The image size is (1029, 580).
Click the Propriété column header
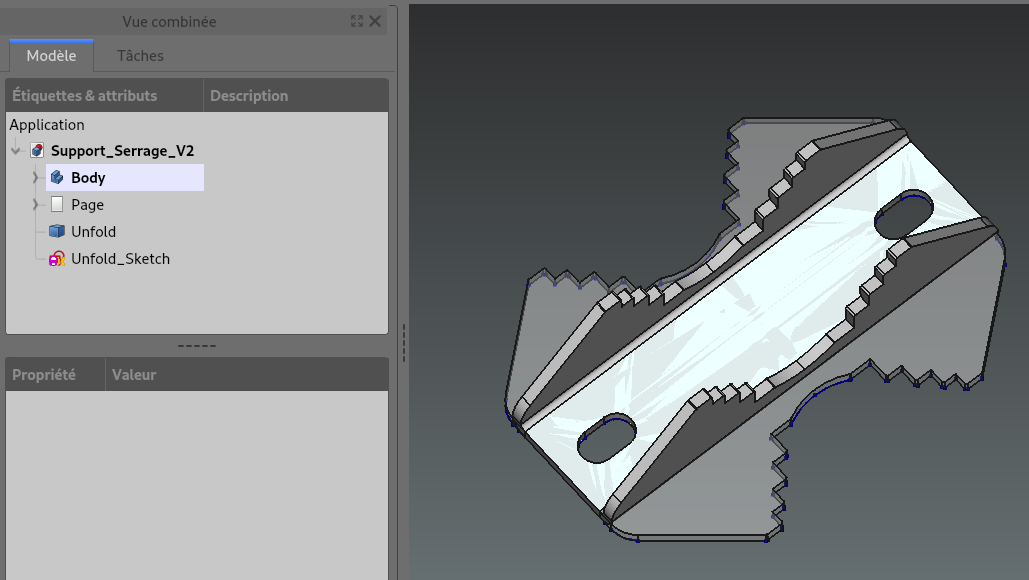(x=44, y=375)
